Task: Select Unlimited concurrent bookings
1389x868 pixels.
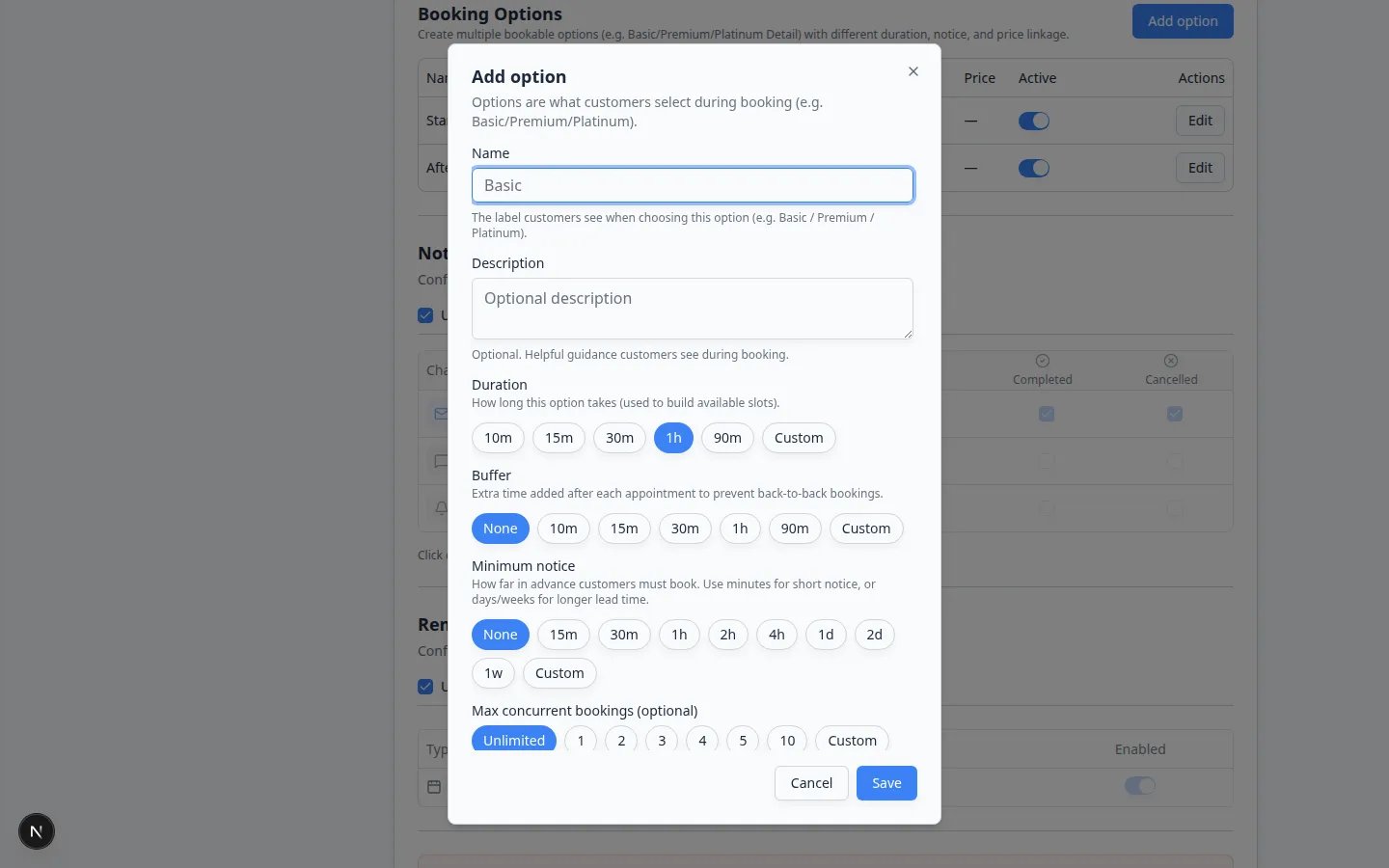Action: click(514, 739)
